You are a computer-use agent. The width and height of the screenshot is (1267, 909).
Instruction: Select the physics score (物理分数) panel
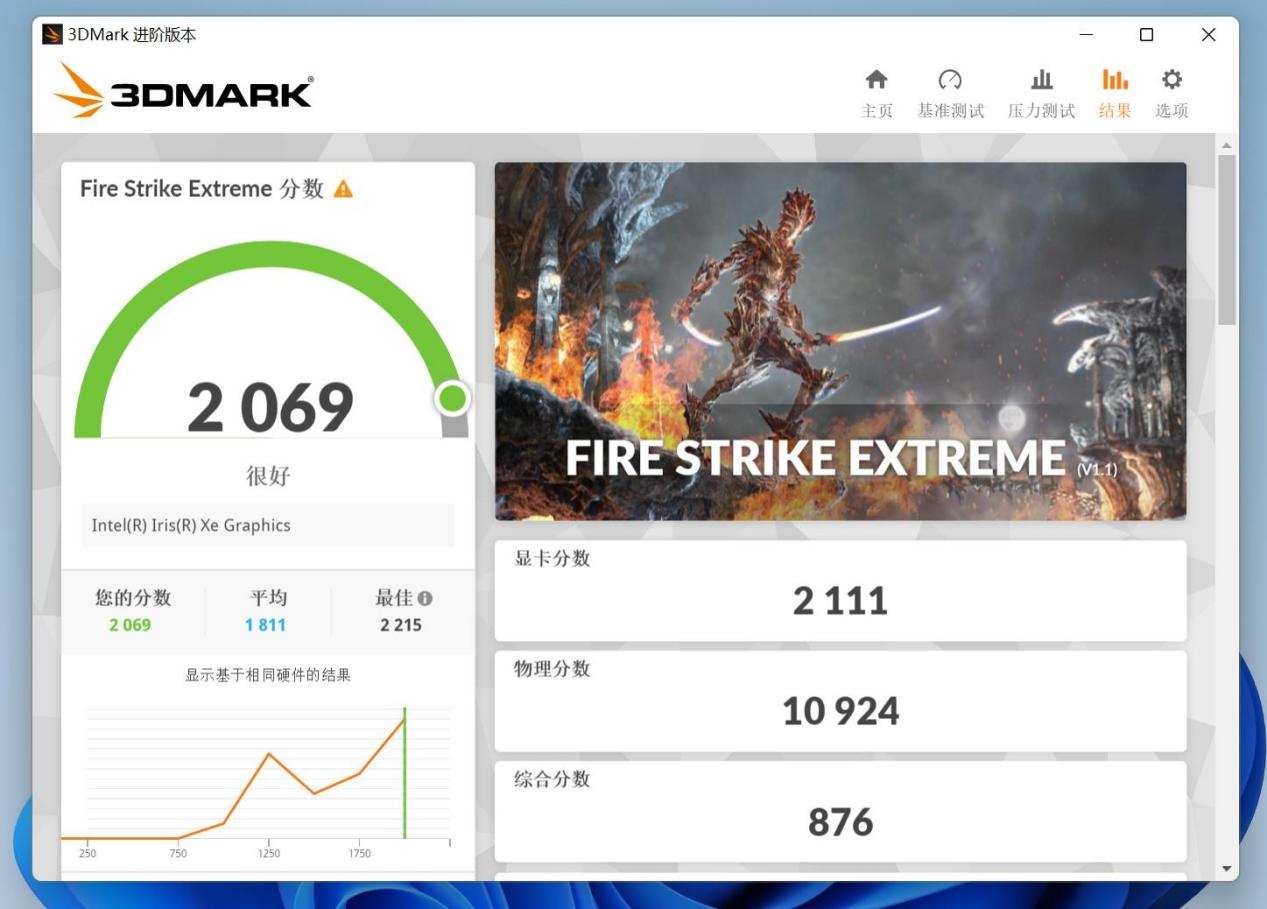pyautogui.click(x=840, y=701)
